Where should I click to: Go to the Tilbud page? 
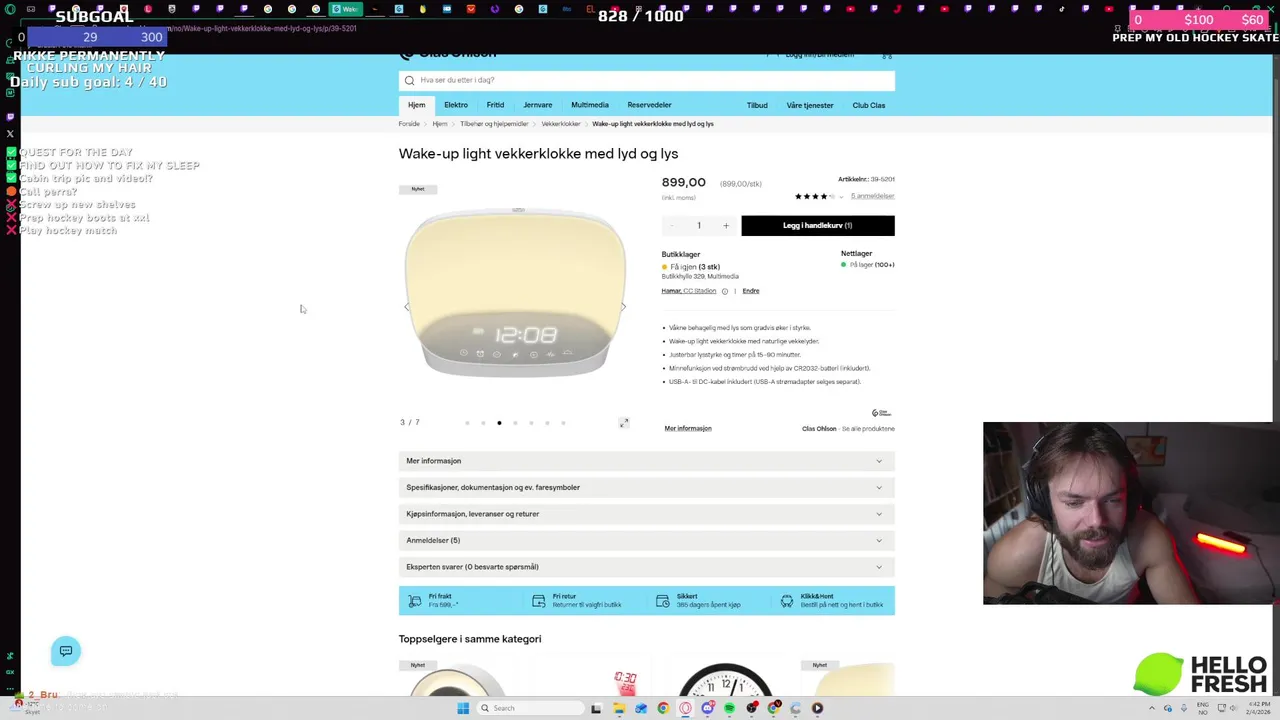[757, 105]
